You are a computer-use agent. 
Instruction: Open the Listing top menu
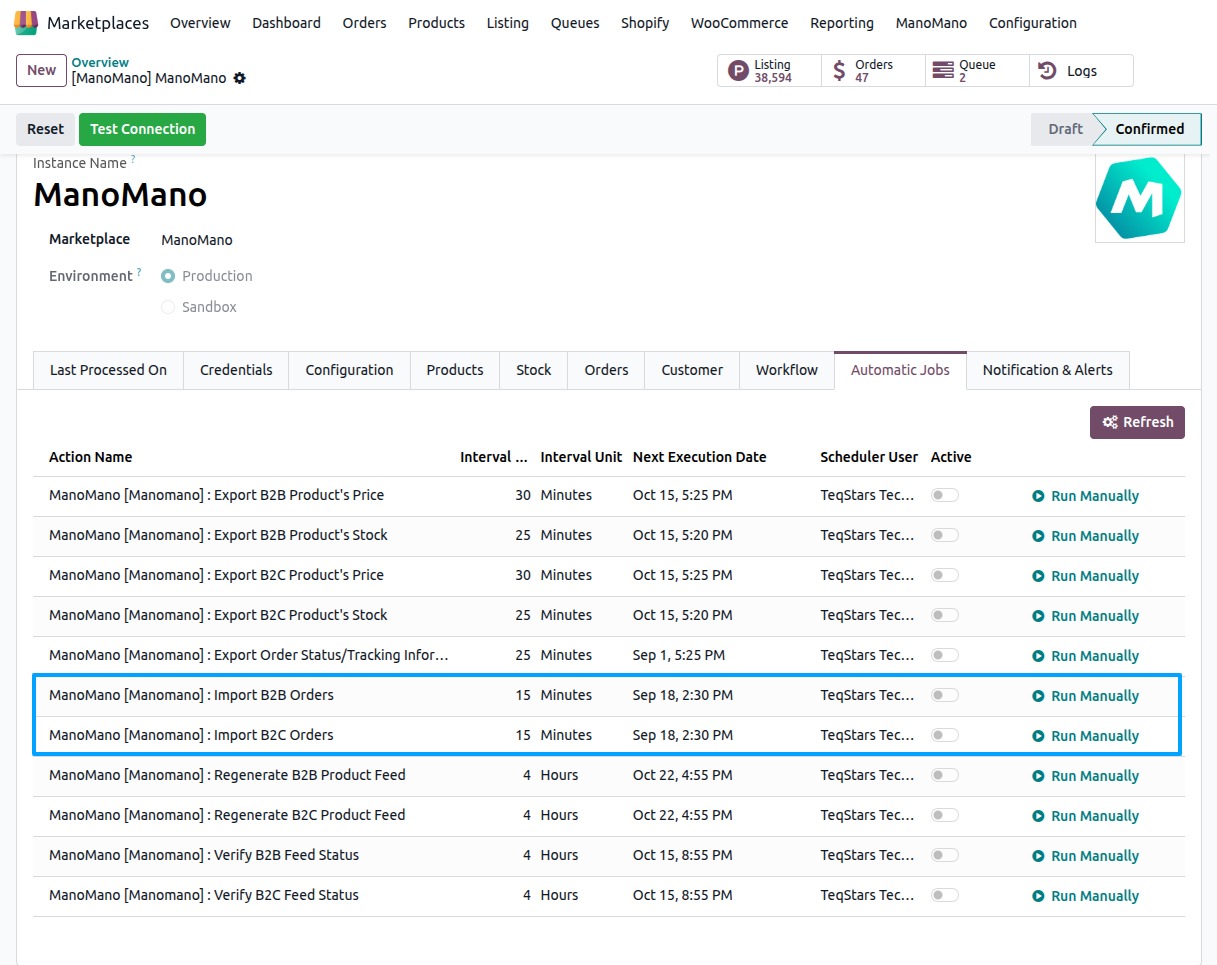coord(508,22)
